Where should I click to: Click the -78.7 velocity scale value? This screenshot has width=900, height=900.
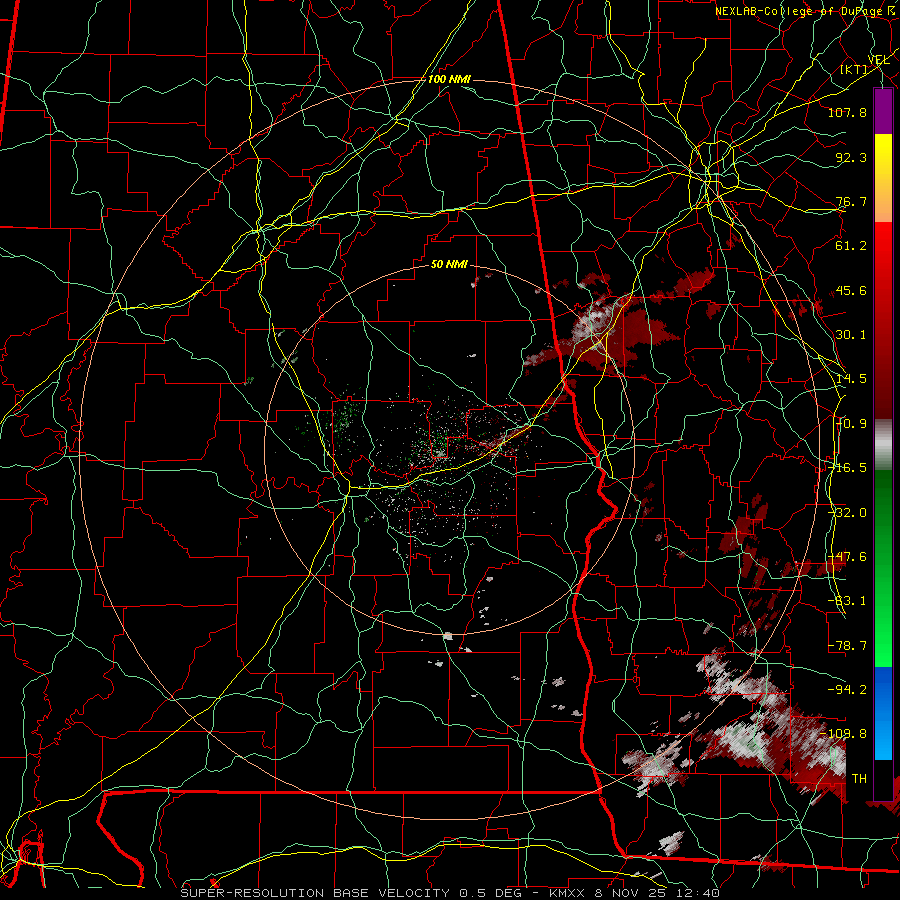(x=847, y=646)
